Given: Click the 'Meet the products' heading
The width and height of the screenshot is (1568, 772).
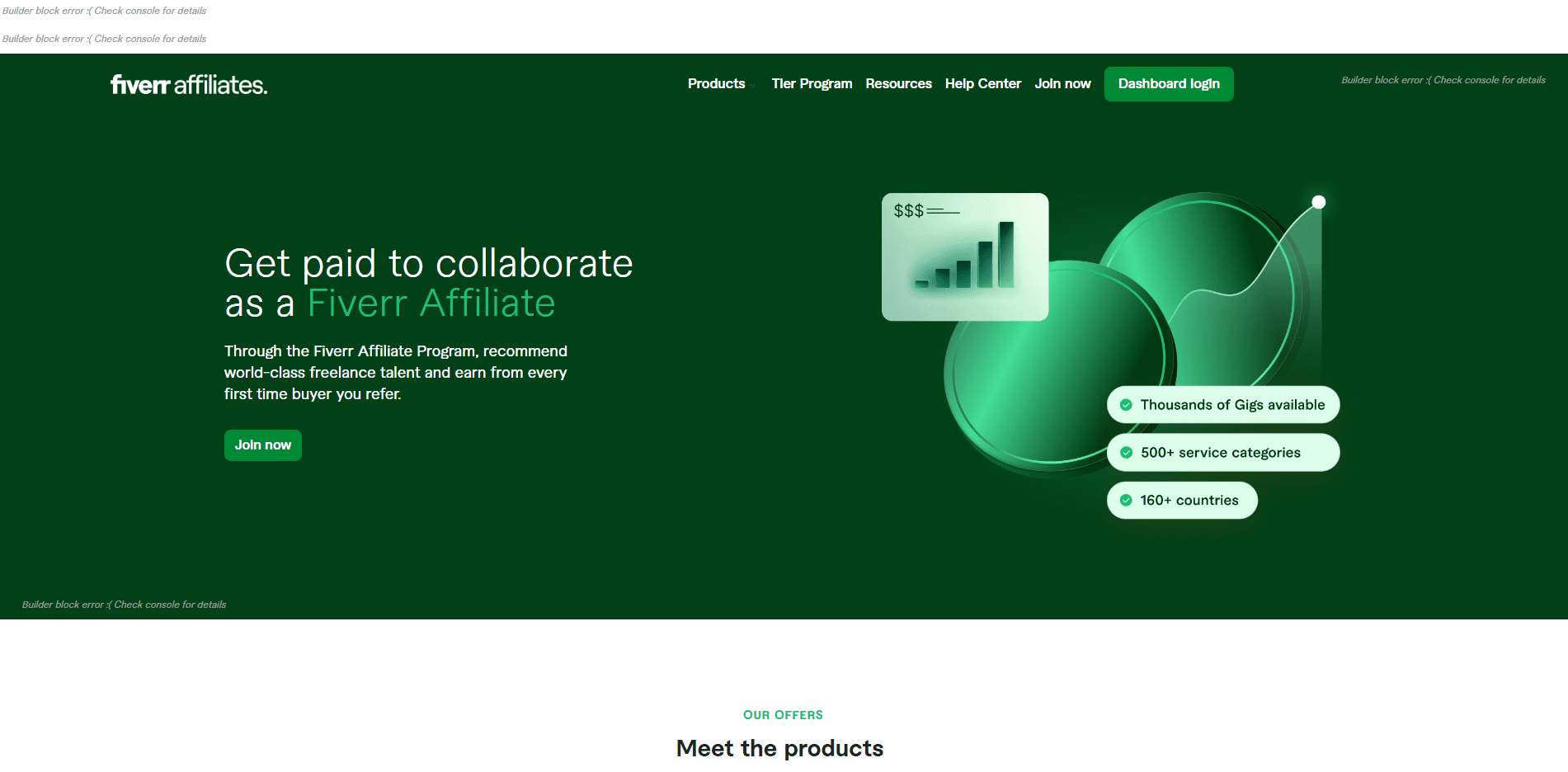Looking at the screenshot, I should click(779, 748).
